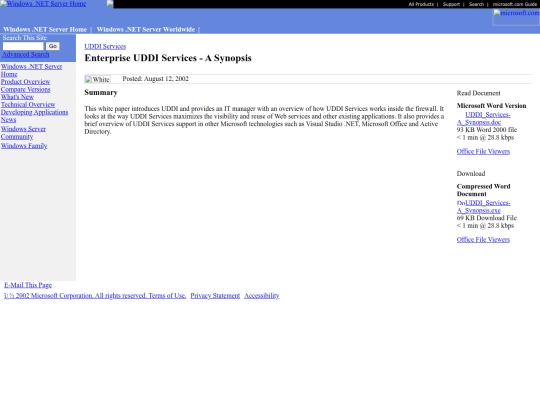Click the Read Document label
The width and height of the screenshot is (540, 405).
click(x=478, y=93)
